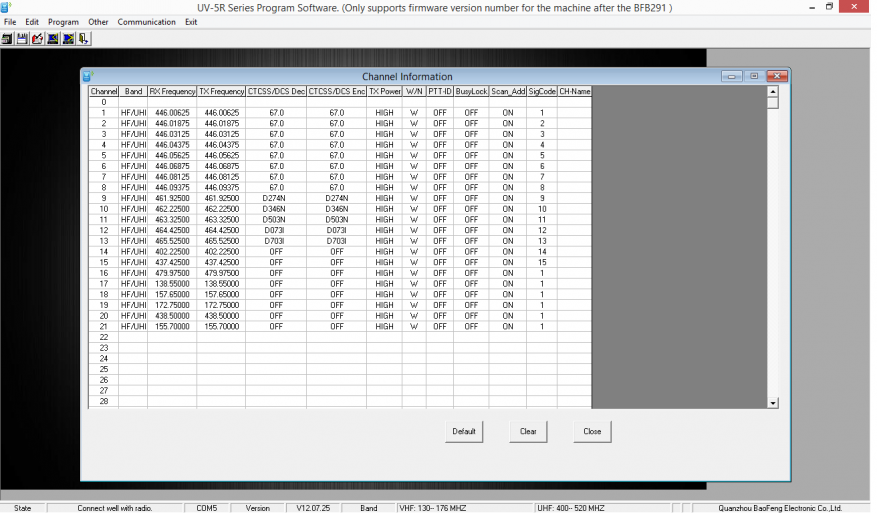Select the BusyLock OFF cell in channel 3

[471, 134]
